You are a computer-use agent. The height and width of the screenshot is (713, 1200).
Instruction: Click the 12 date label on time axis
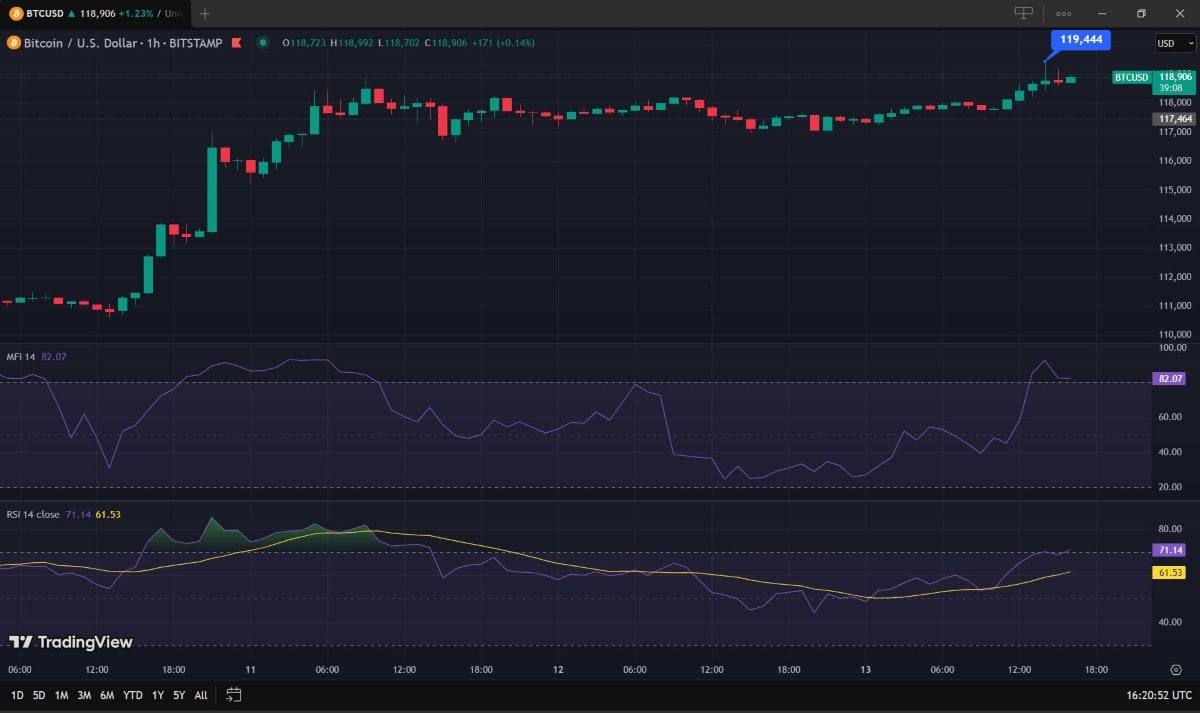(557, 670)
